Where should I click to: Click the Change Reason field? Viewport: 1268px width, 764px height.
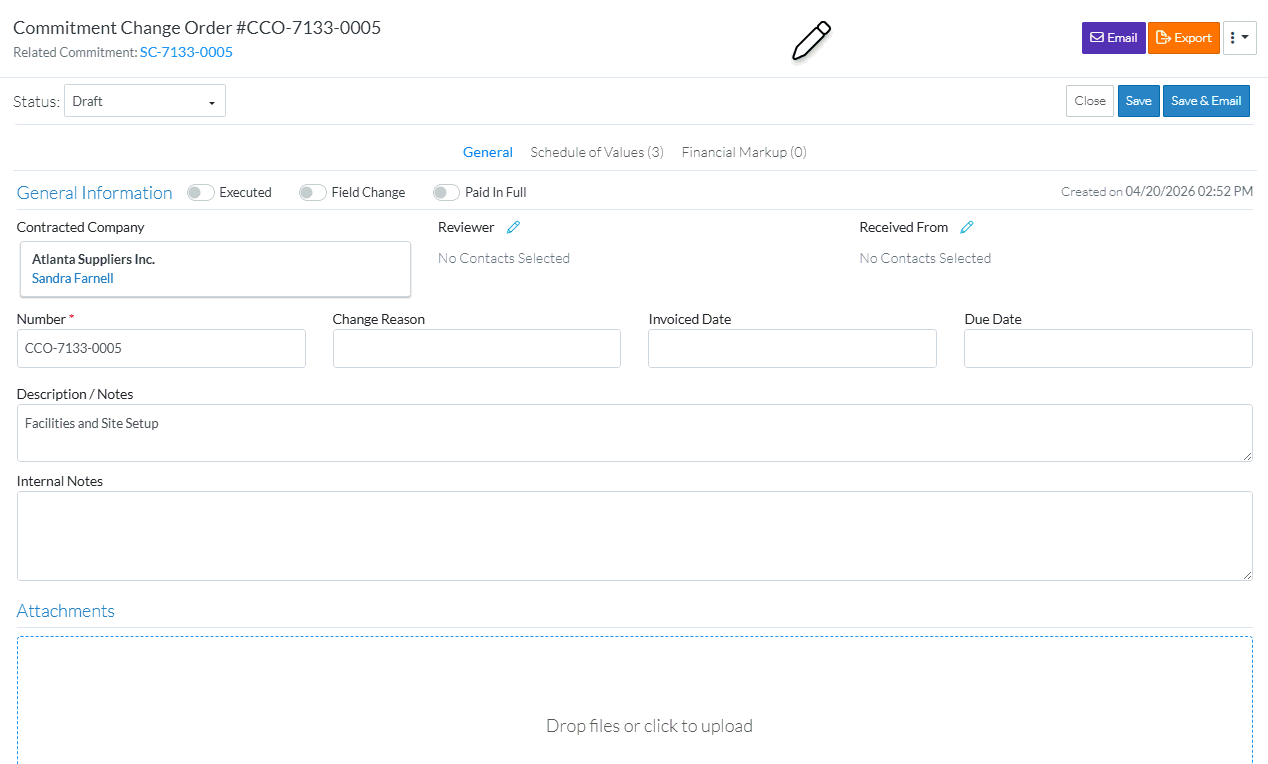point(477,349)
